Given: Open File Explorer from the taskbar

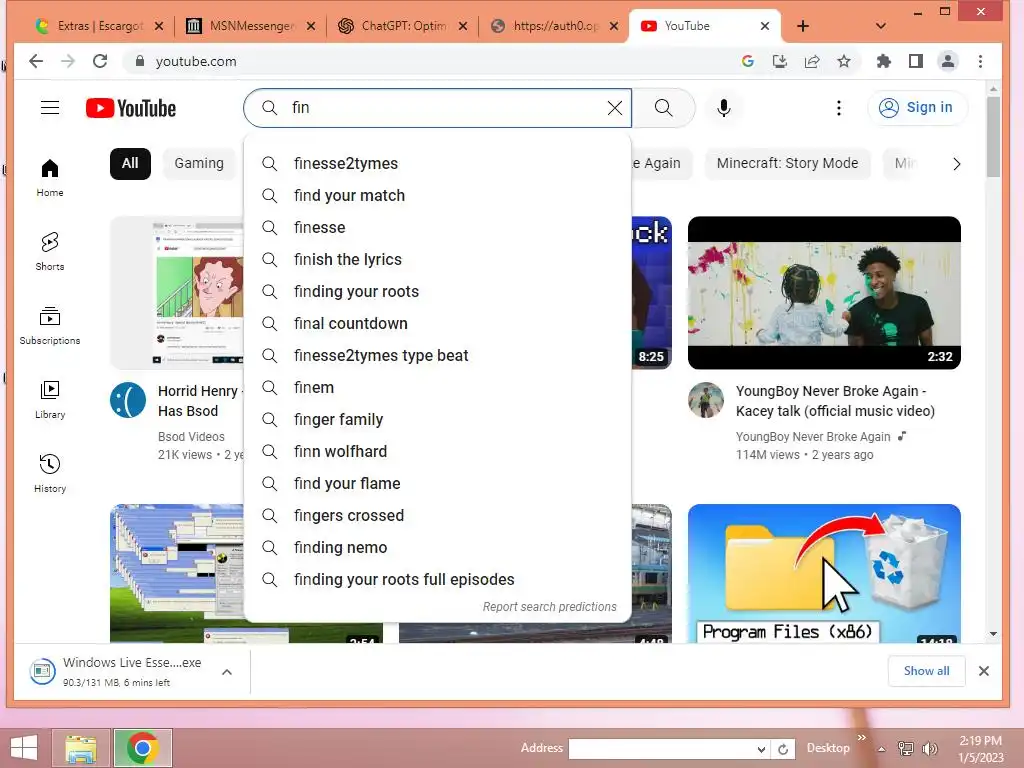Looking at the screenshot, I should click(x=81, y=748).
